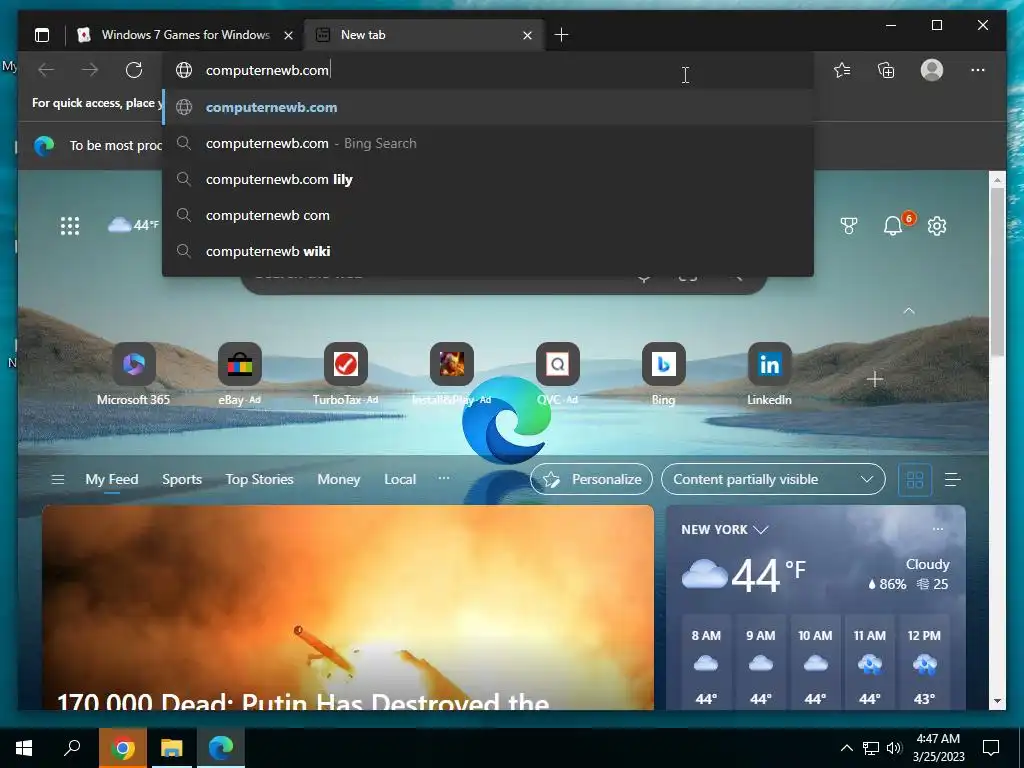
Task: Open the network tray icon
Action: [871, 748]
